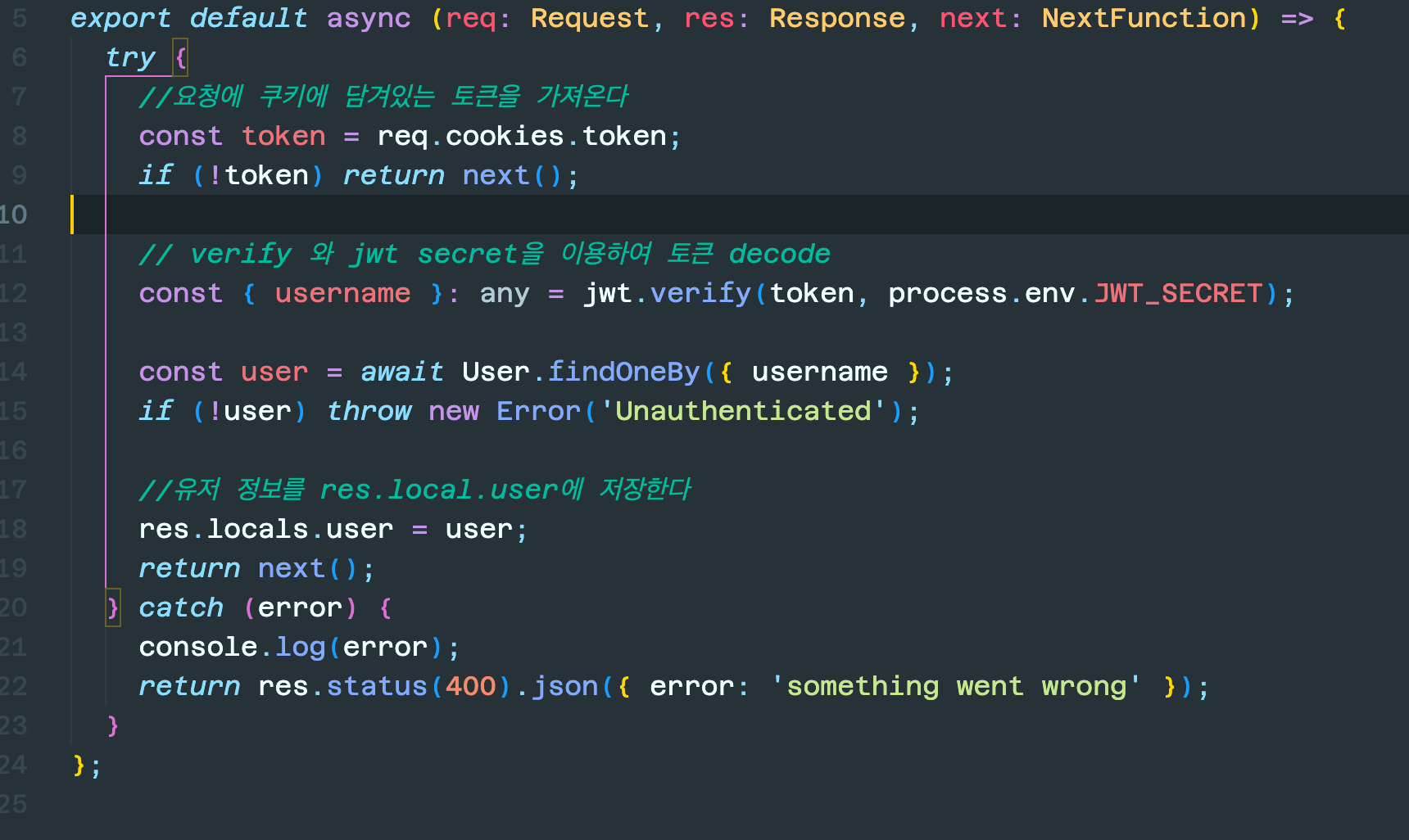1409x840 pixels.
Task: Click 'log' method on line 21
Action: pos(301,647)
